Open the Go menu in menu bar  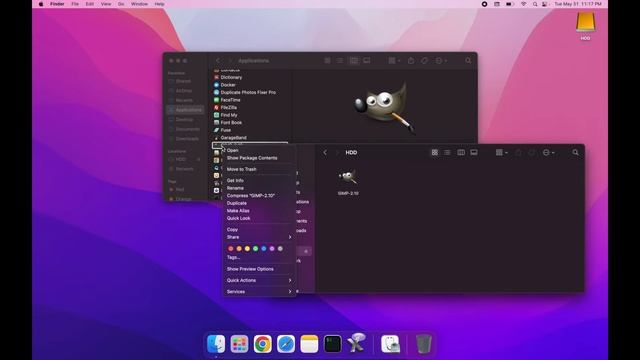pyautogui.click(x=121, y=4)
